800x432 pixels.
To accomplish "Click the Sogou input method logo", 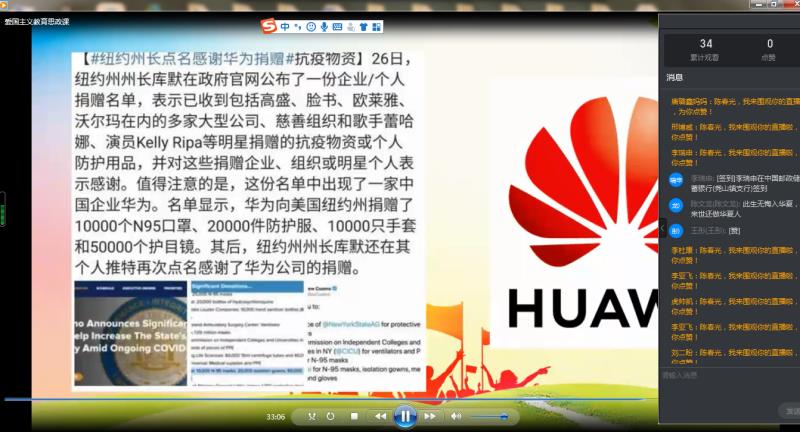I will [x=268, y=26].
